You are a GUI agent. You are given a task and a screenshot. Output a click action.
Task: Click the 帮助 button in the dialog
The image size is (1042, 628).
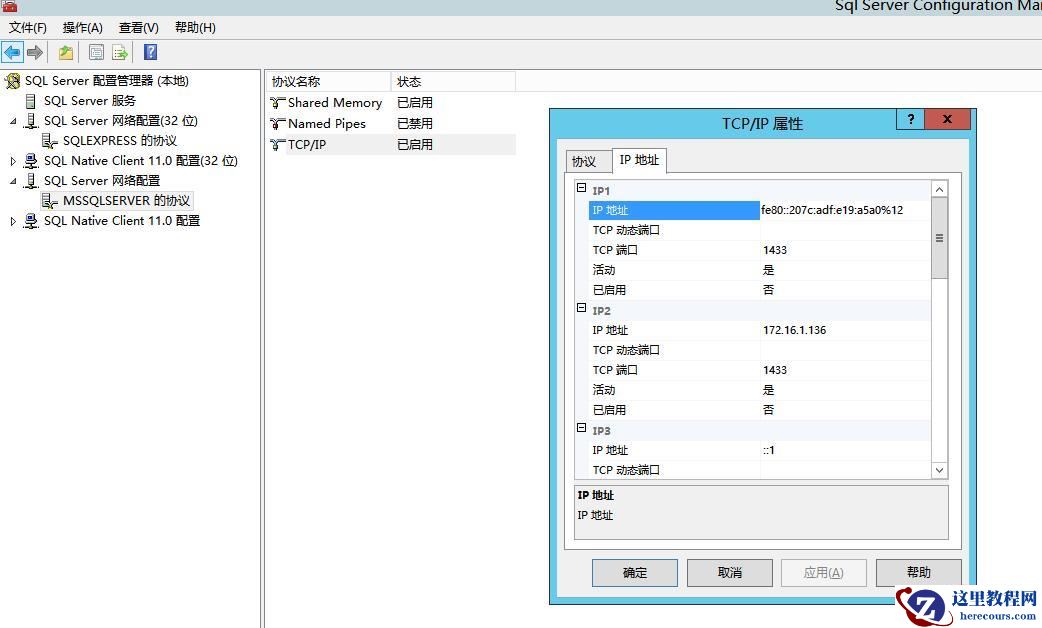click(917, 572)
